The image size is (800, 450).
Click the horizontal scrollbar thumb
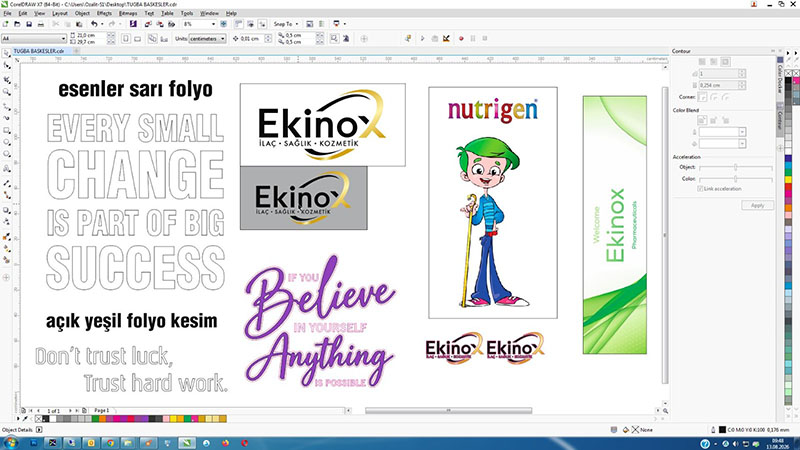pos(448,410)
